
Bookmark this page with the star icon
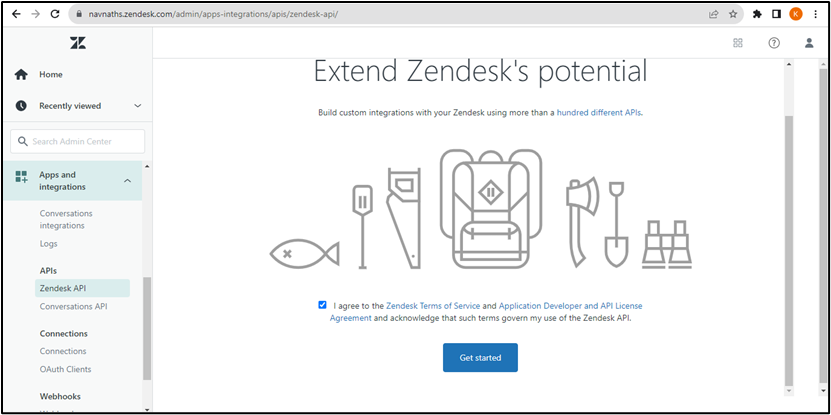(733, 14)
